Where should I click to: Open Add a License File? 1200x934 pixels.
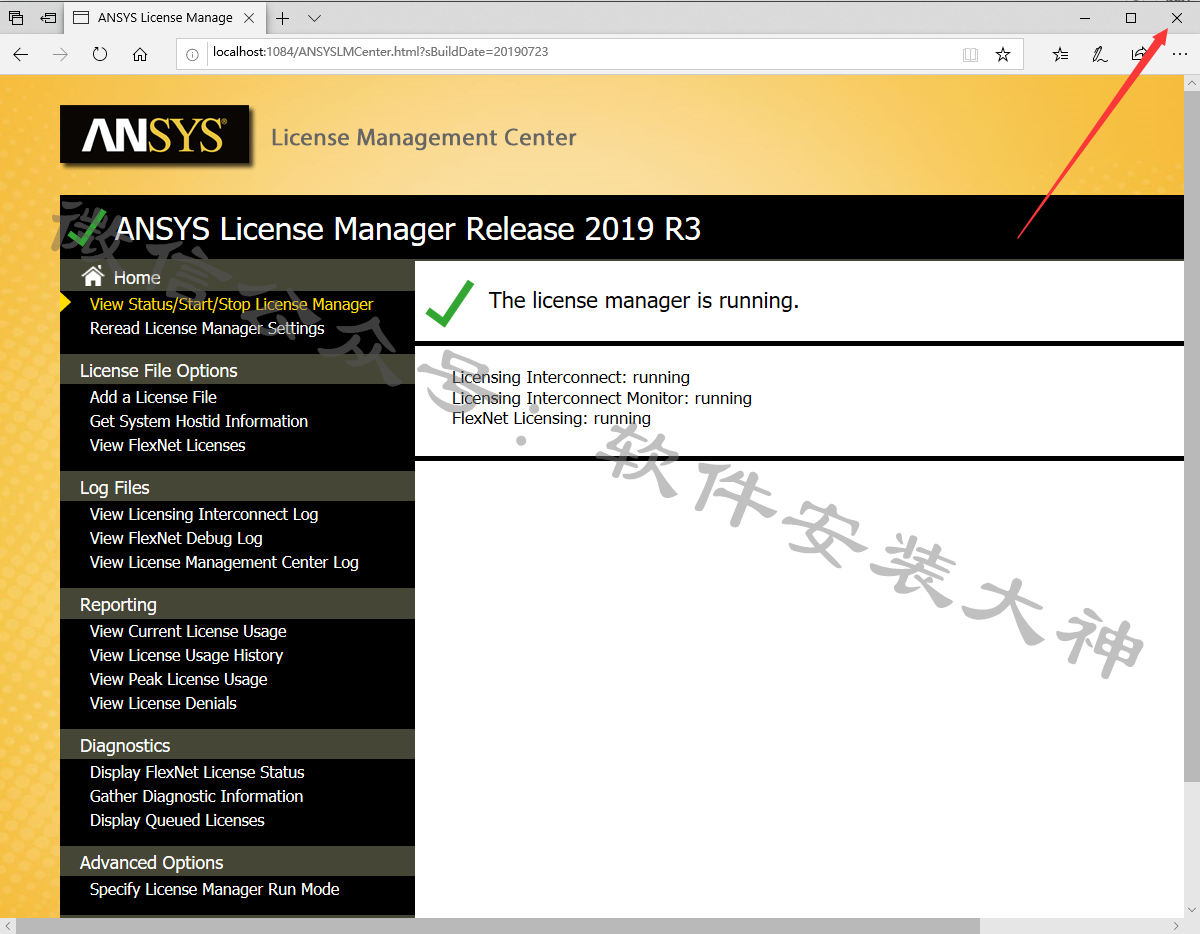coord(153,397)
